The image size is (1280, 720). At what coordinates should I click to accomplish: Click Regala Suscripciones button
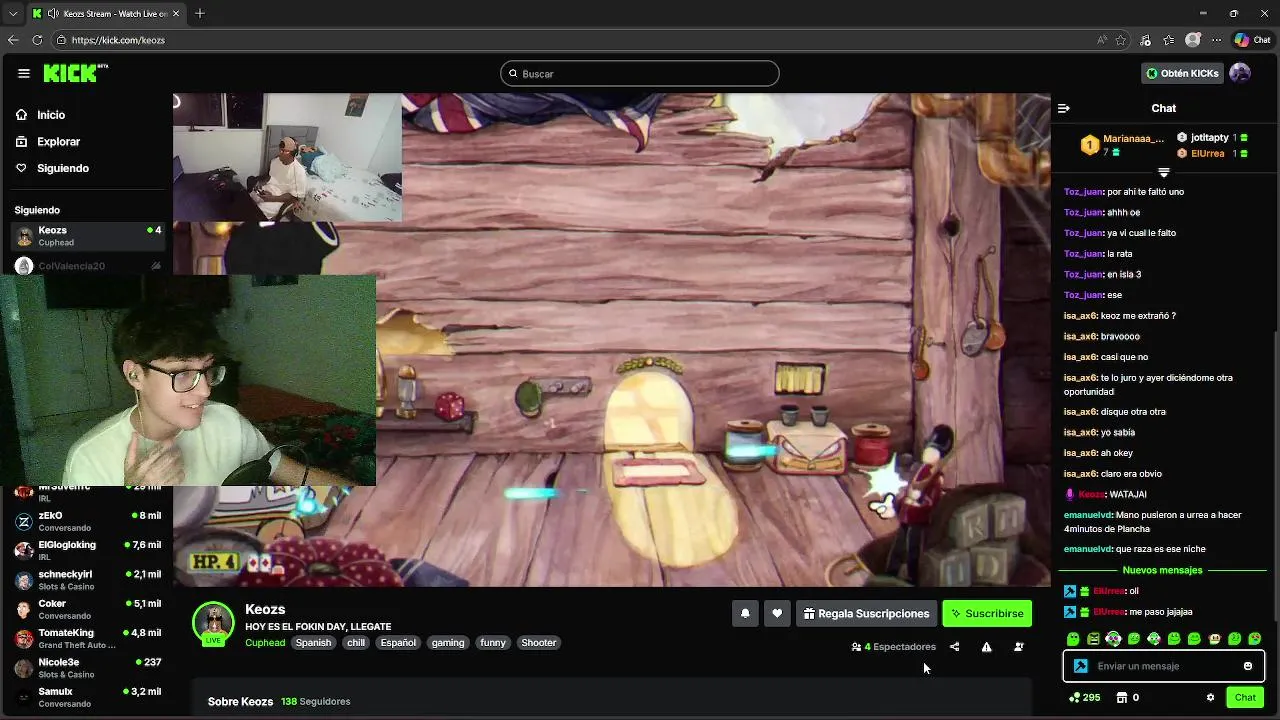866,614
